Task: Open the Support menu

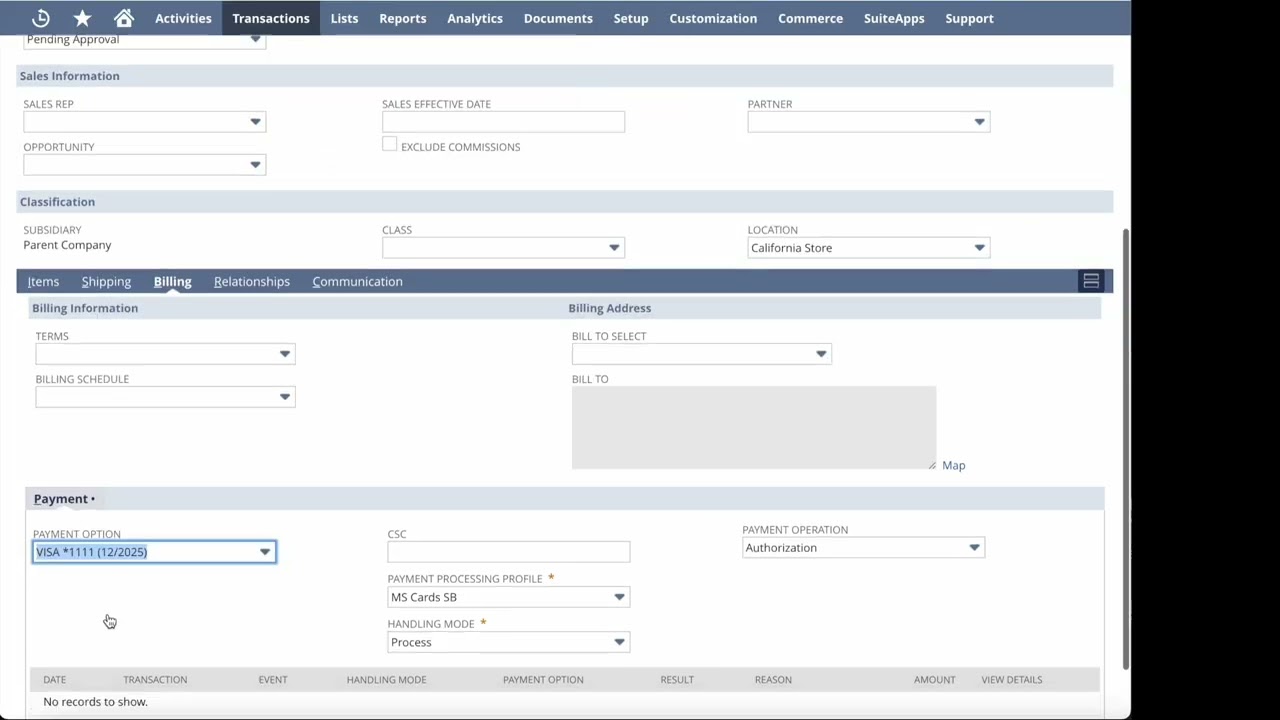Action: (x=969, y=18)
